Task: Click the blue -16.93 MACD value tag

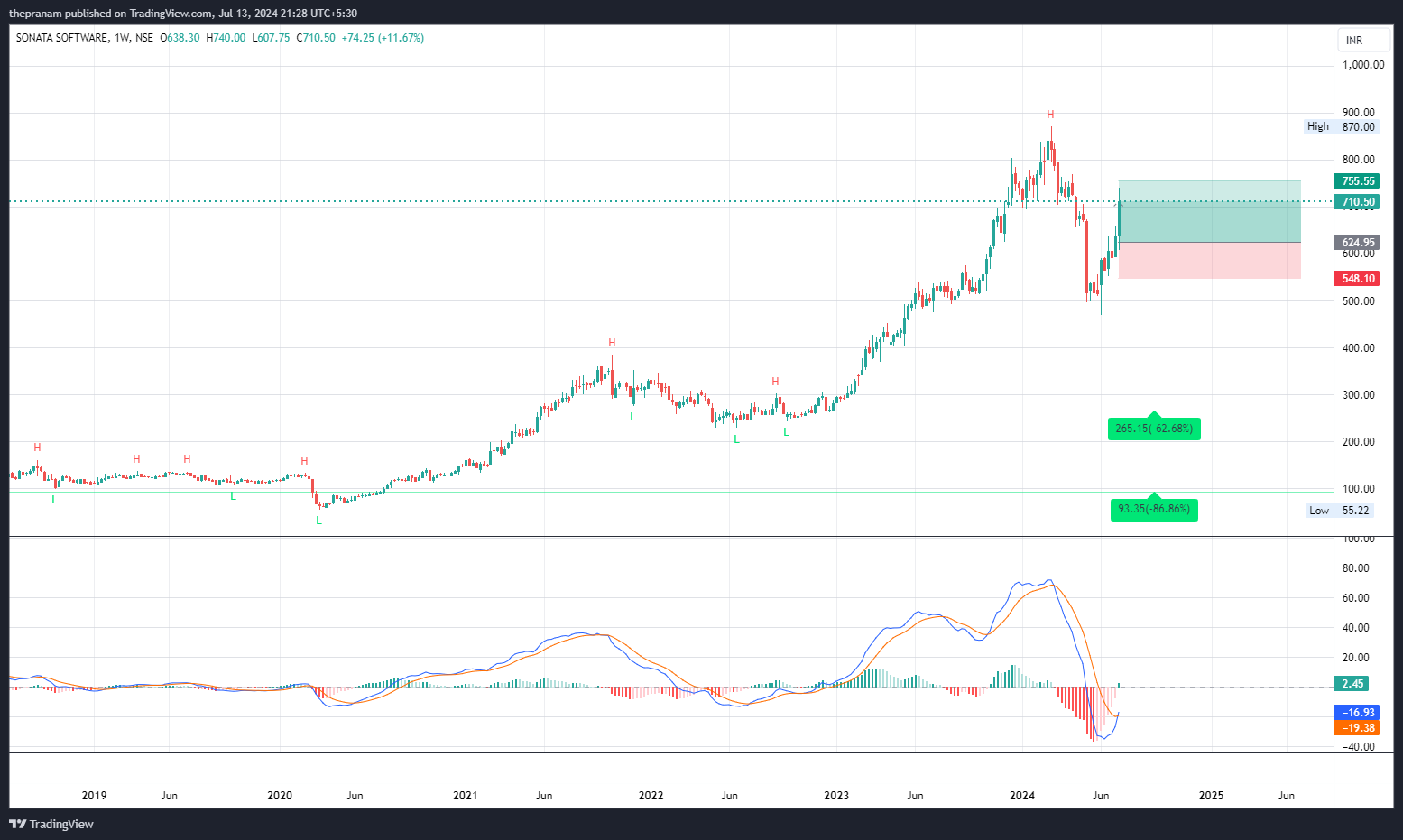Action: click(1357, 713)
